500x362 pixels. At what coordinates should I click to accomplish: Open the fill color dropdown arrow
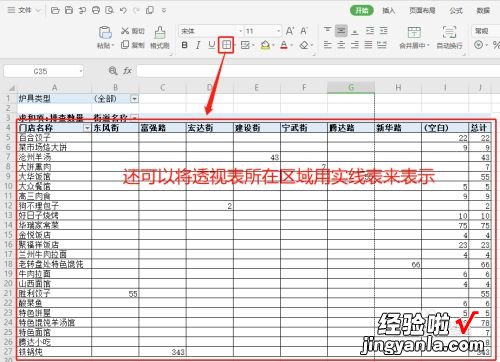coord(273,45)
